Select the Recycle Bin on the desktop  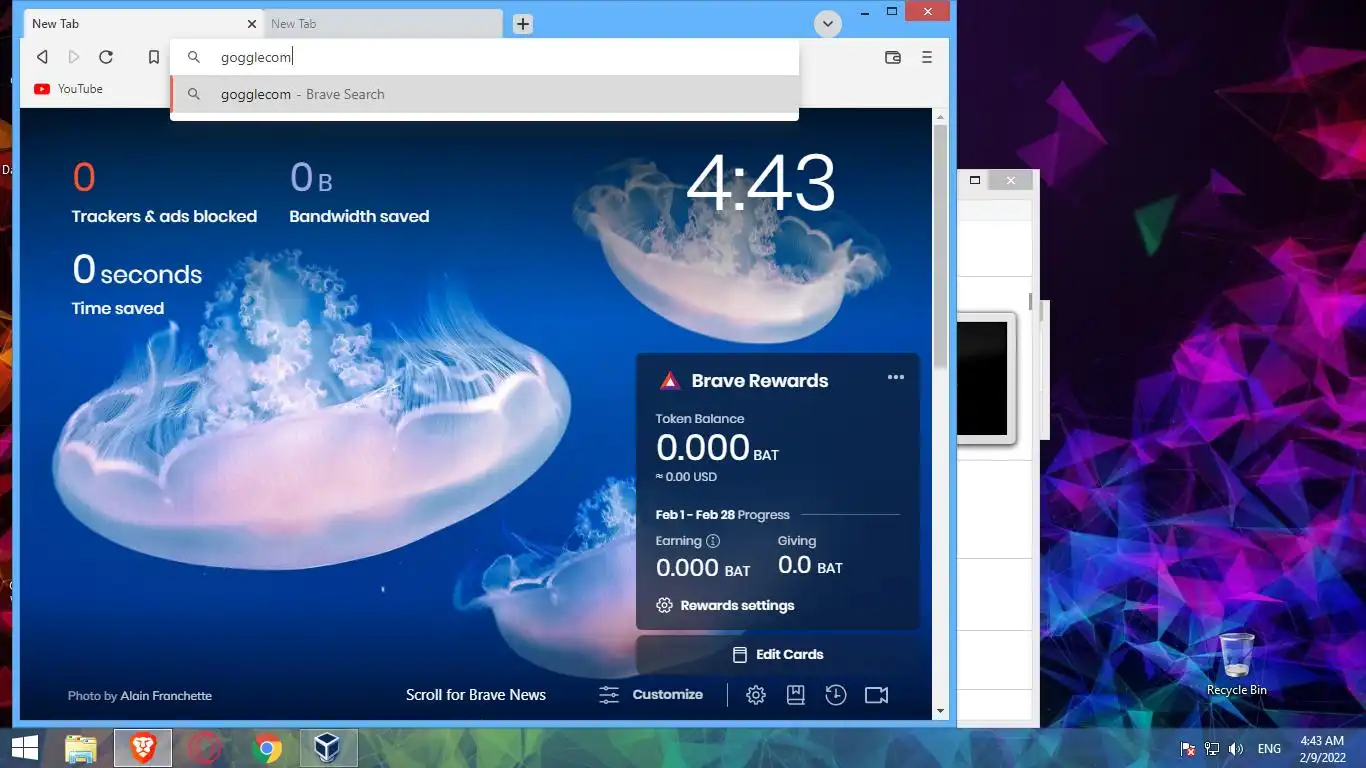pyautogui.click(x=1237, y=664)
